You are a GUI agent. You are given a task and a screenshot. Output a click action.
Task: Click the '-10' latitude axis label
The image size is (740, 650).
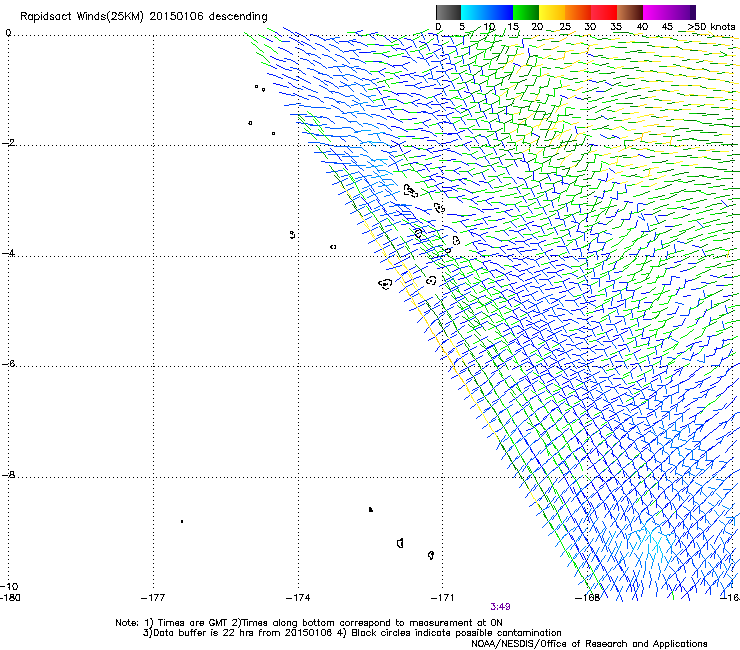pos(10,587)
